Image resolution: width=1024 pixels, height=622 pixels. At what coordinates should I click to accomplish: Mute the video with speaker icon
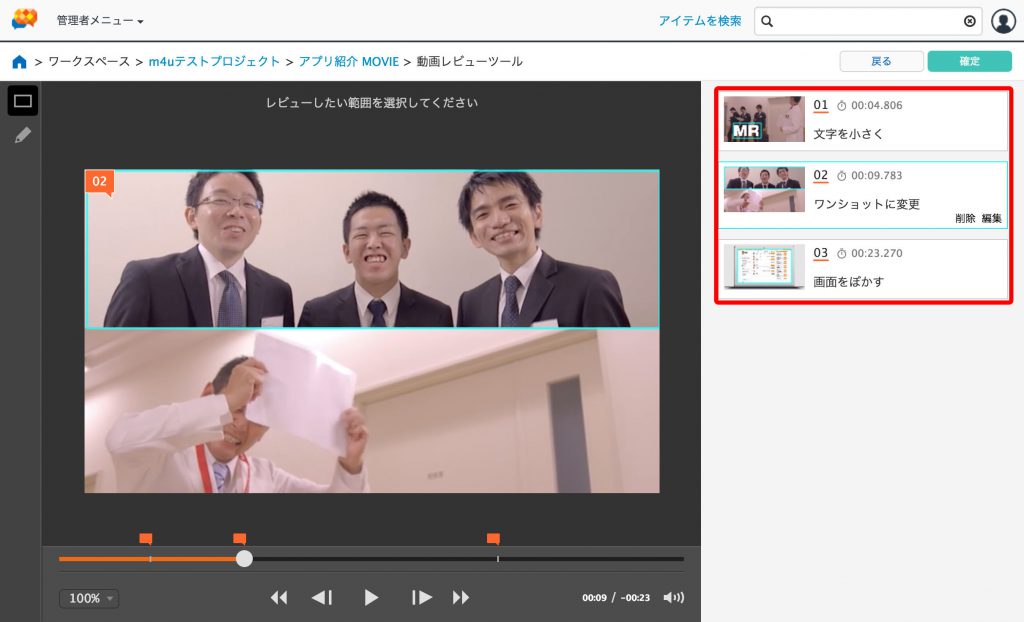(673, 598)
